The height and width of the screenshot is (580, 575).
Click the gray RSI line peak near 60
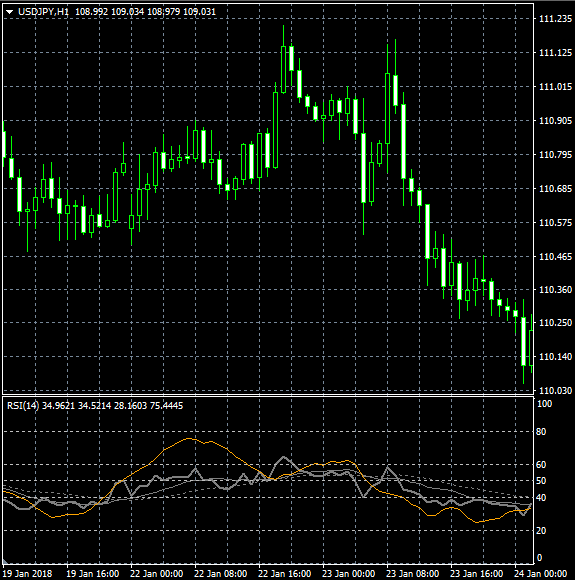284,458
